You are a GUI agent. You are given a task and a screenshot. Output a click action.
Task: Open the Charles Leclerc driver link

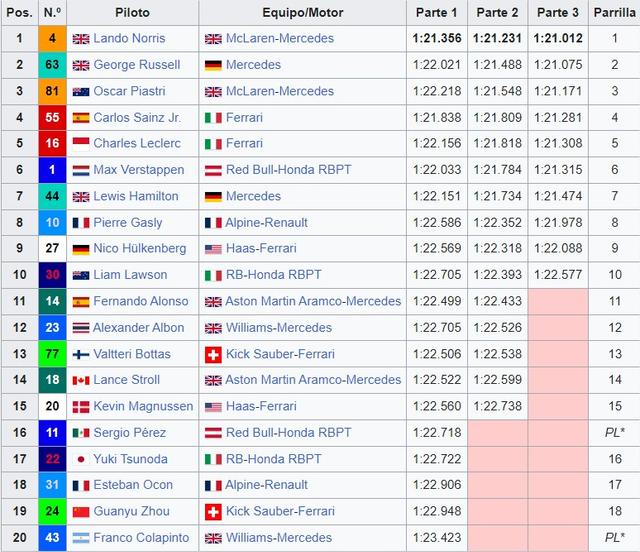pos(137,143)
